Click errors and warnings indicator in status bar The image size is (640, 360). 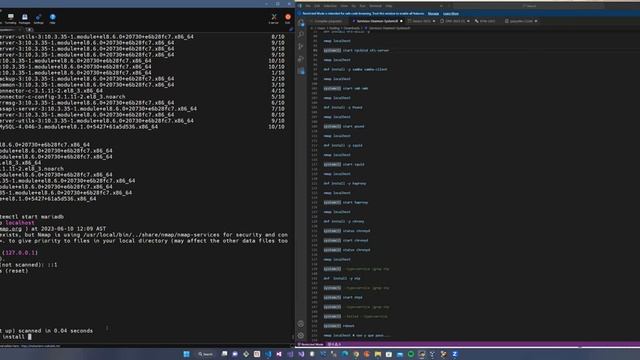click(334, 344)
